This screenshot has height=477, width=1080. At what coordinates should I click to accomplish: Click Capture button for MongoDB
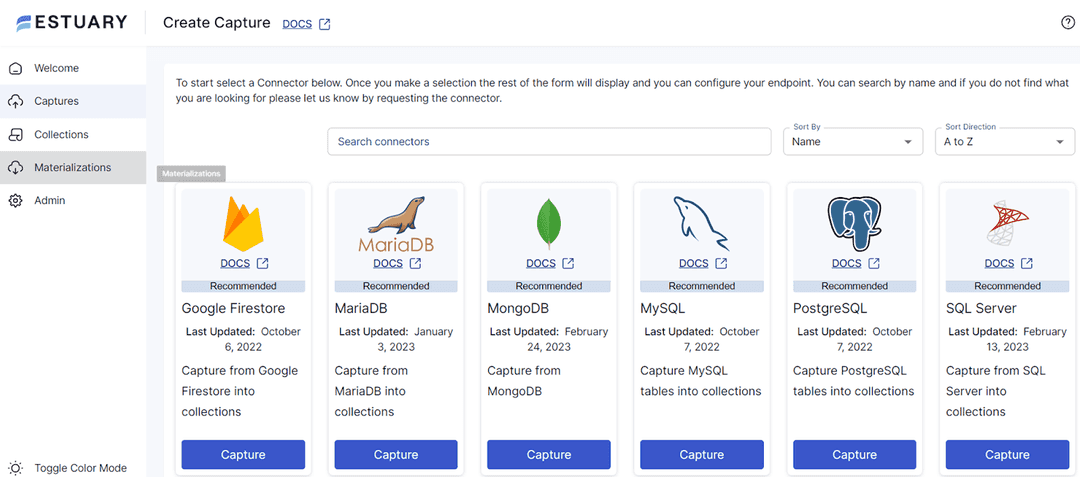tap(549, 454)
